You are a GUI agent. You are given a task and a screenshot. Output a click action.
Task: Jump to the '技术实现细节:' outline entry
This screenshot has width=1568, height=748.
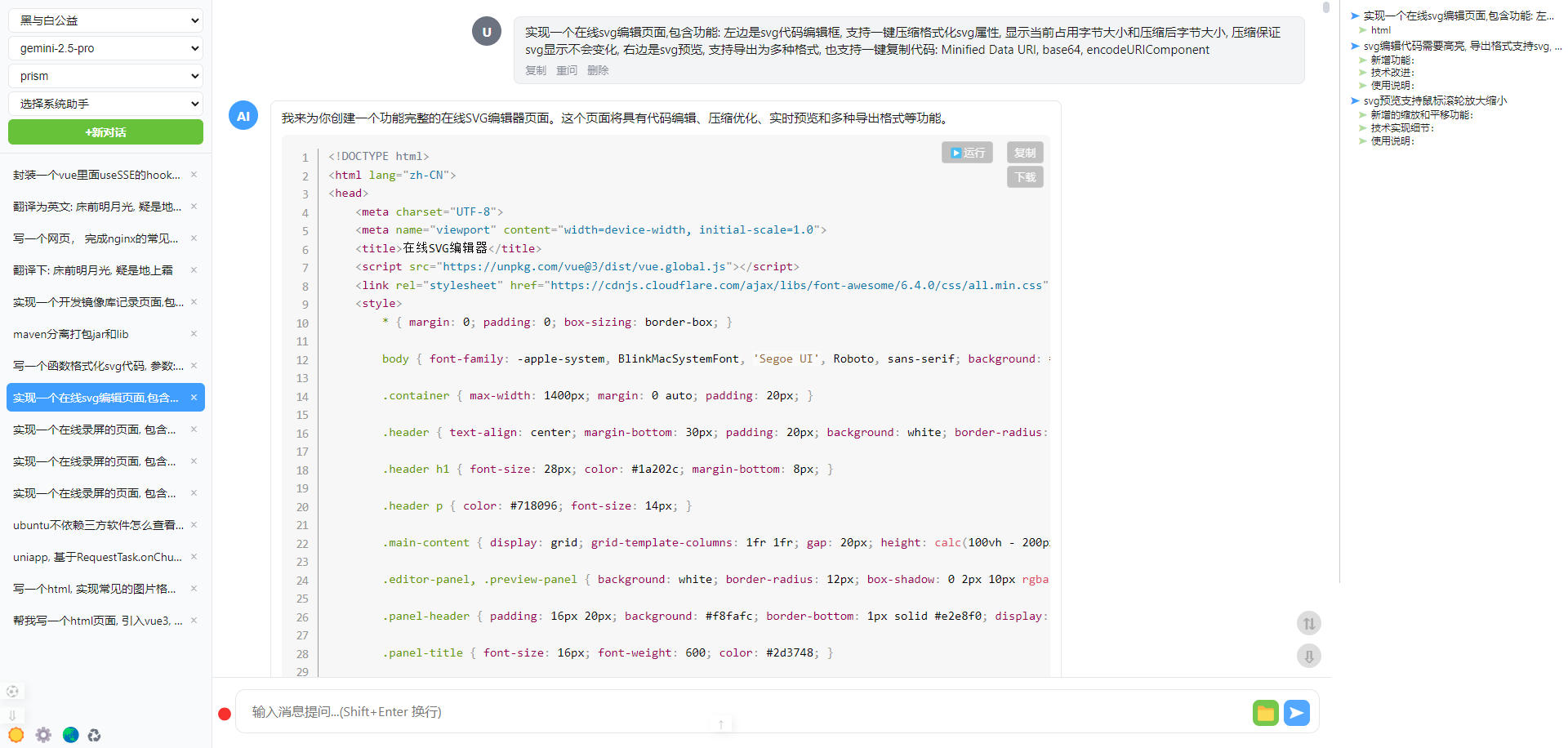point(1401,128)
